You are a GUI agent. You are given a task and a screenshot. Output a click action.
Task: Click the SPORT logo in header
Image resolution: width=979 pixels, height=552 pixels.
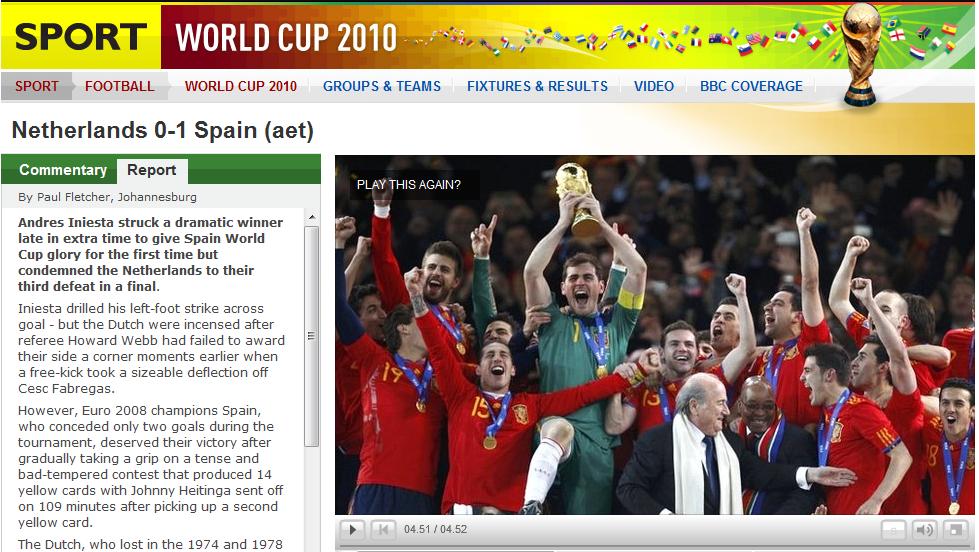81,36
